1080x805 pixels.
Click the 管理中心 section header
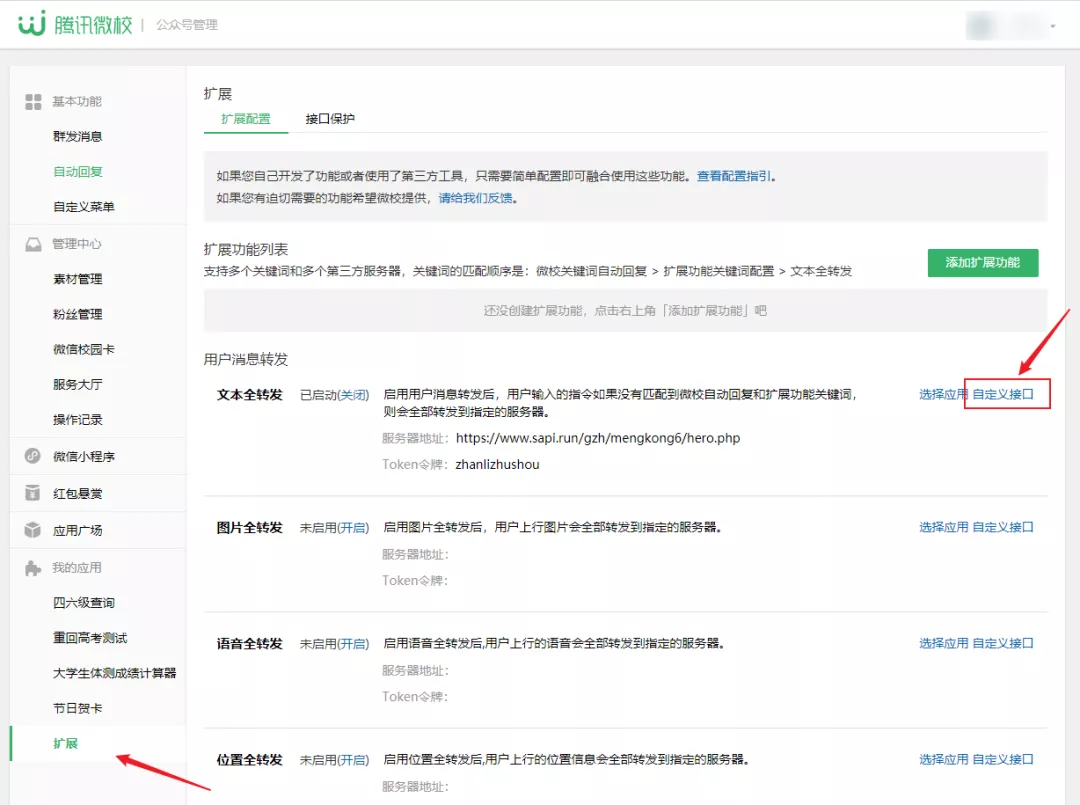point(77,244)
